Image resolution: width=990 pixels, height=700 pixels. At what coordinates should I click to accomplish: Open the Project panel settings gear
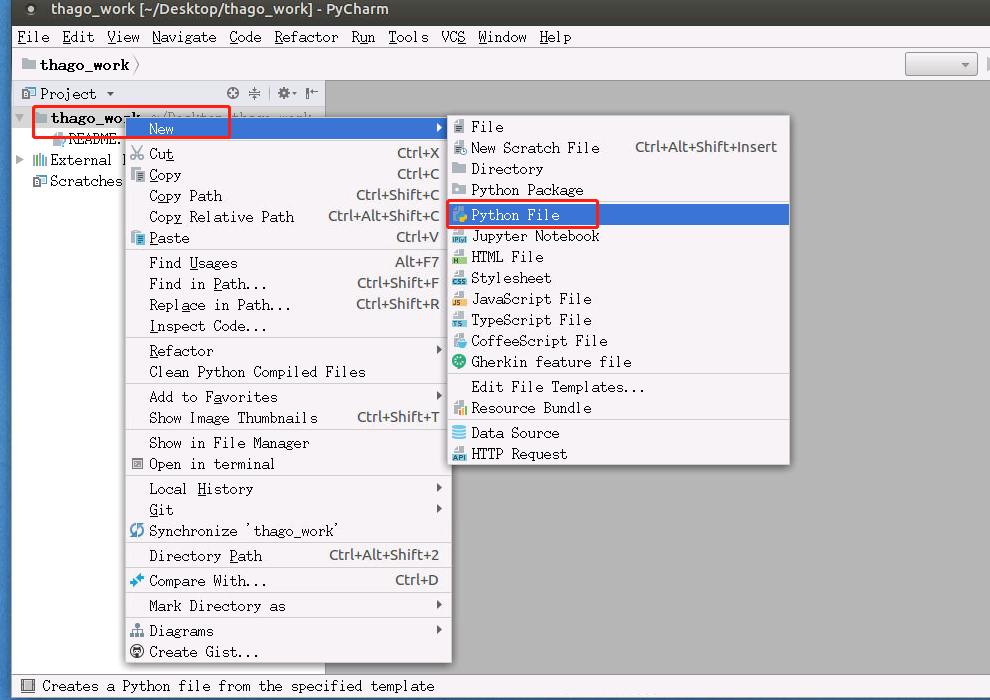coord(286,93)
